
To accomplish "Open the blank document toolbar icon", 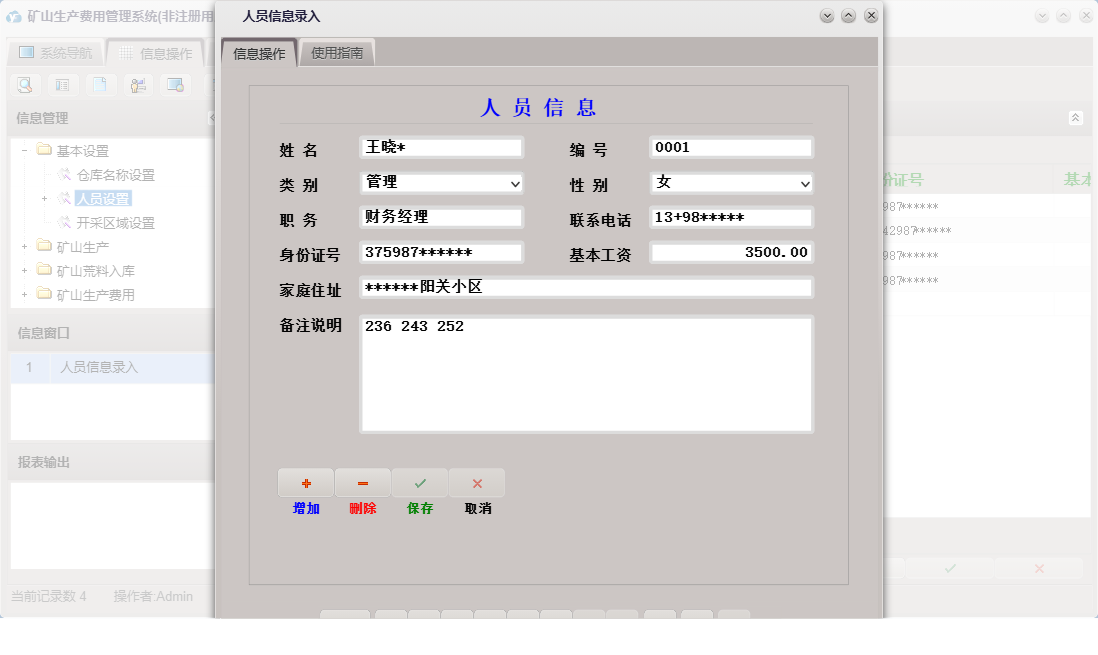I will (x=100, y=85).
